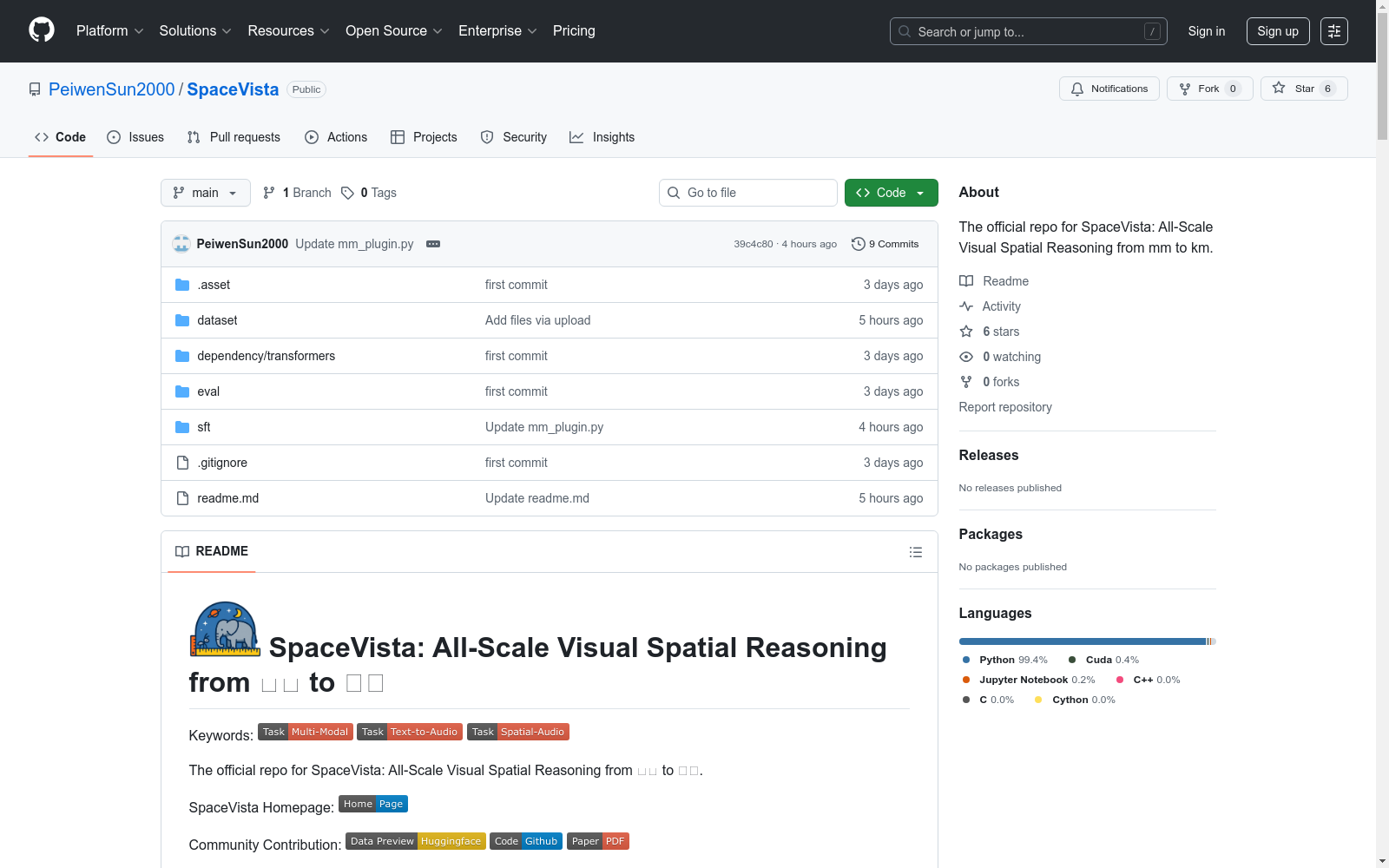This screenshot has height=868, width=1389.
Task: Open the Activity link in About
Action: click(991, 306)
